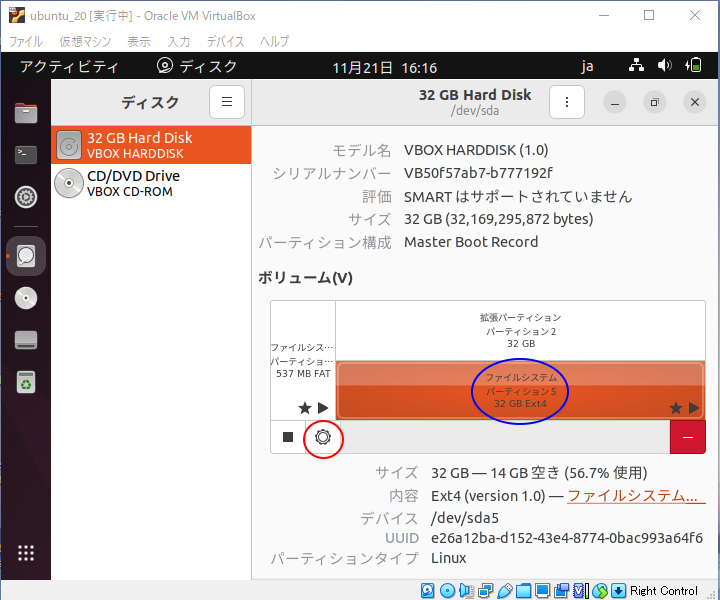Viewport: 720px width, 600px height.
Task: Open the 入力 menu
Action: pos(179,41)
